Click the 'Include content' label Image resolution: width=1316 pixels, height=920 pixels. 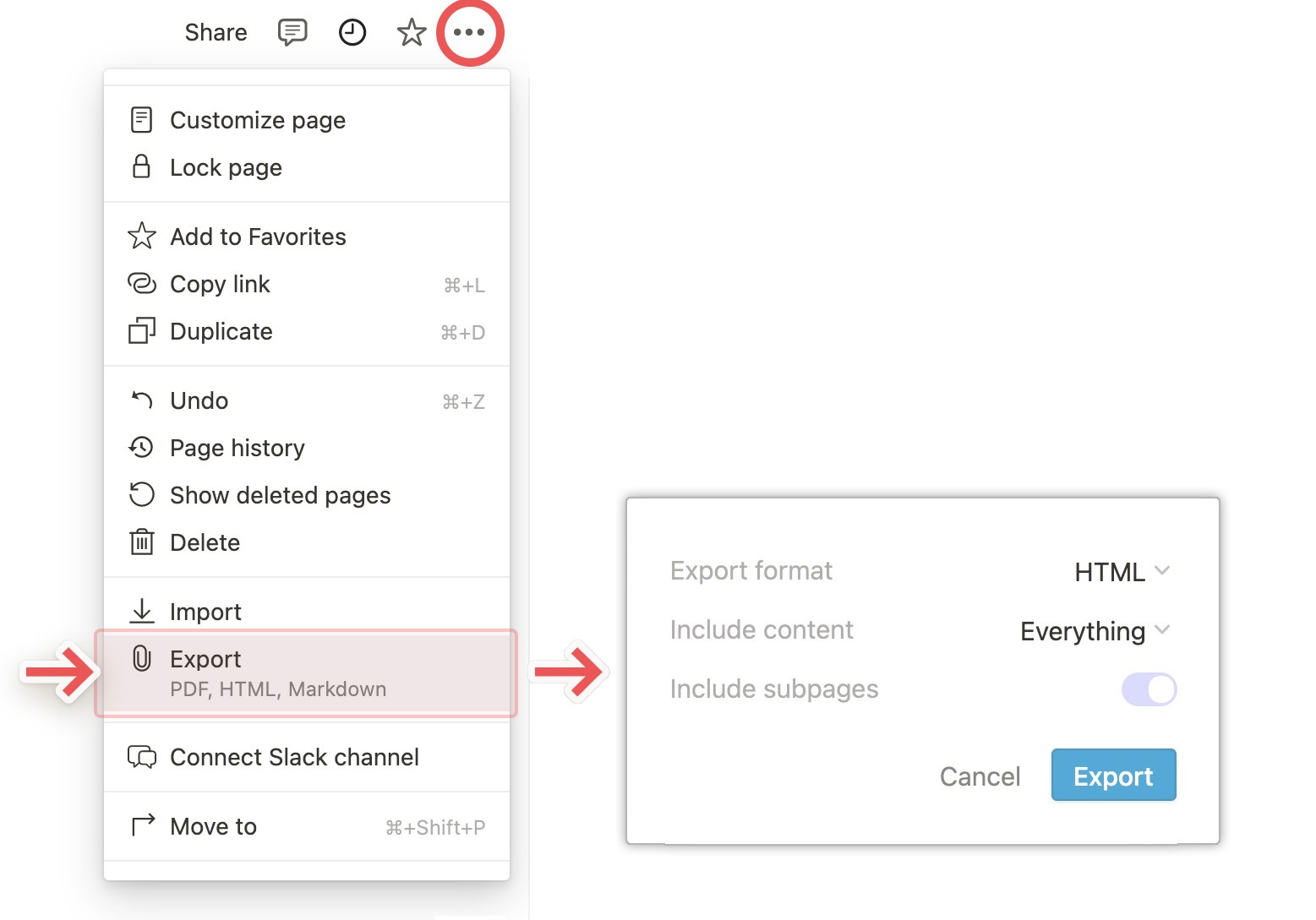(x=762, y=630)
